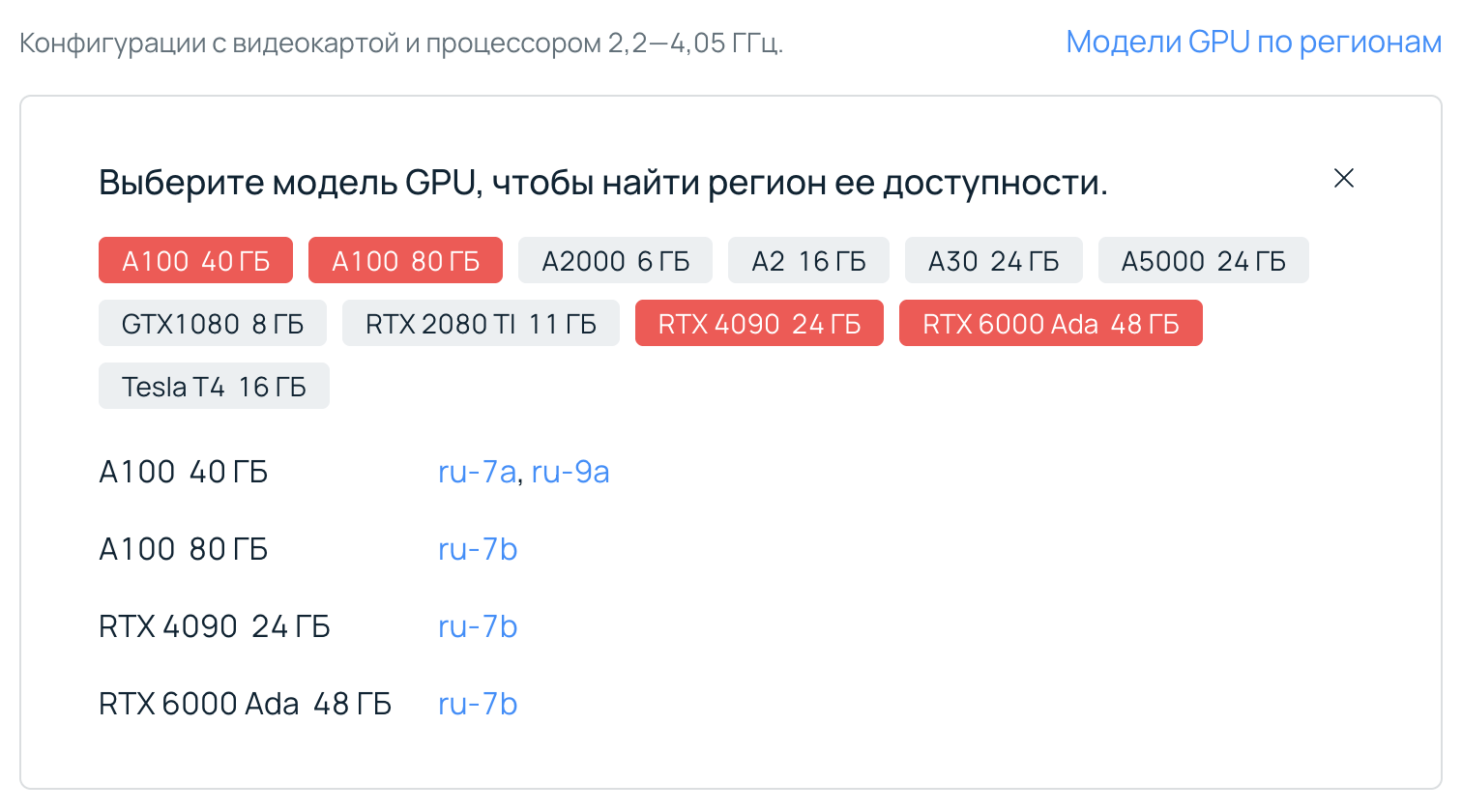Open the "Модели GPU по регионам" link
Screen dimensions: 1462x812
point(1253,43)
